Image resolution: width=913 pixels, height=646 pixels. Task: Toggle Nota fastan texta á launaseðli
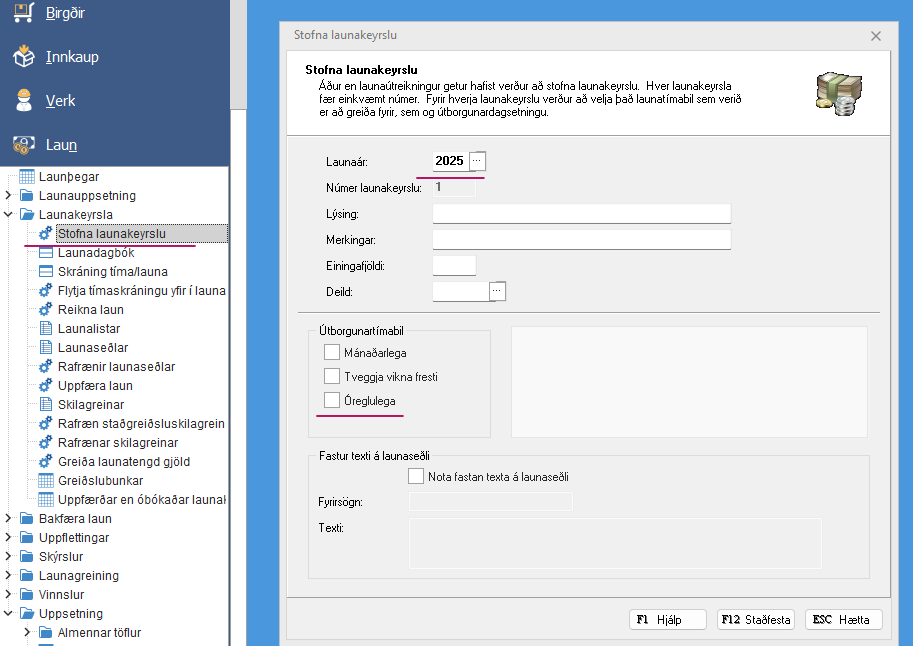416,477
